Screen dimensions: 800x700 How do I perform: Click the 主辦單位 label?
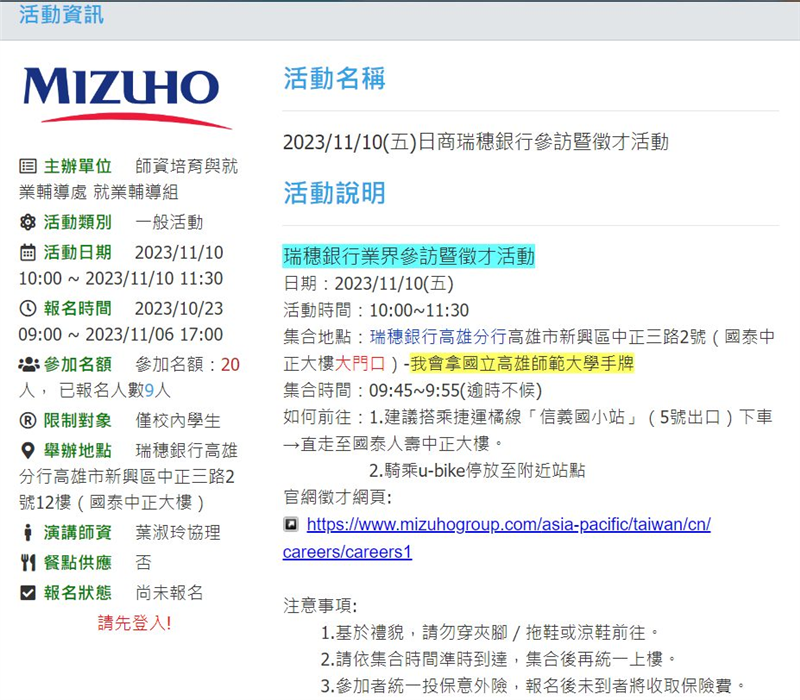tap(78, 166)
